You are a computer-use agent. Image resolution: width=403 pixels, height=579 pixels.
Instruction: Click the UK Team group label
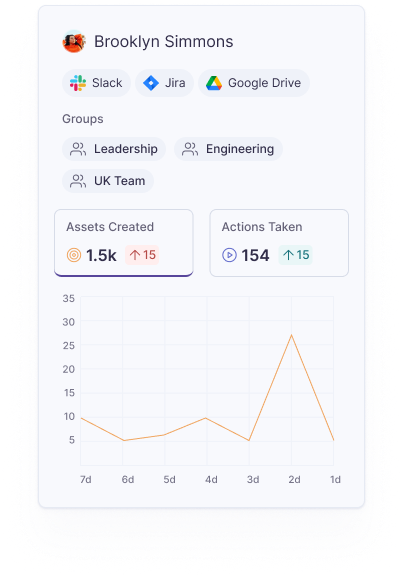120,181
